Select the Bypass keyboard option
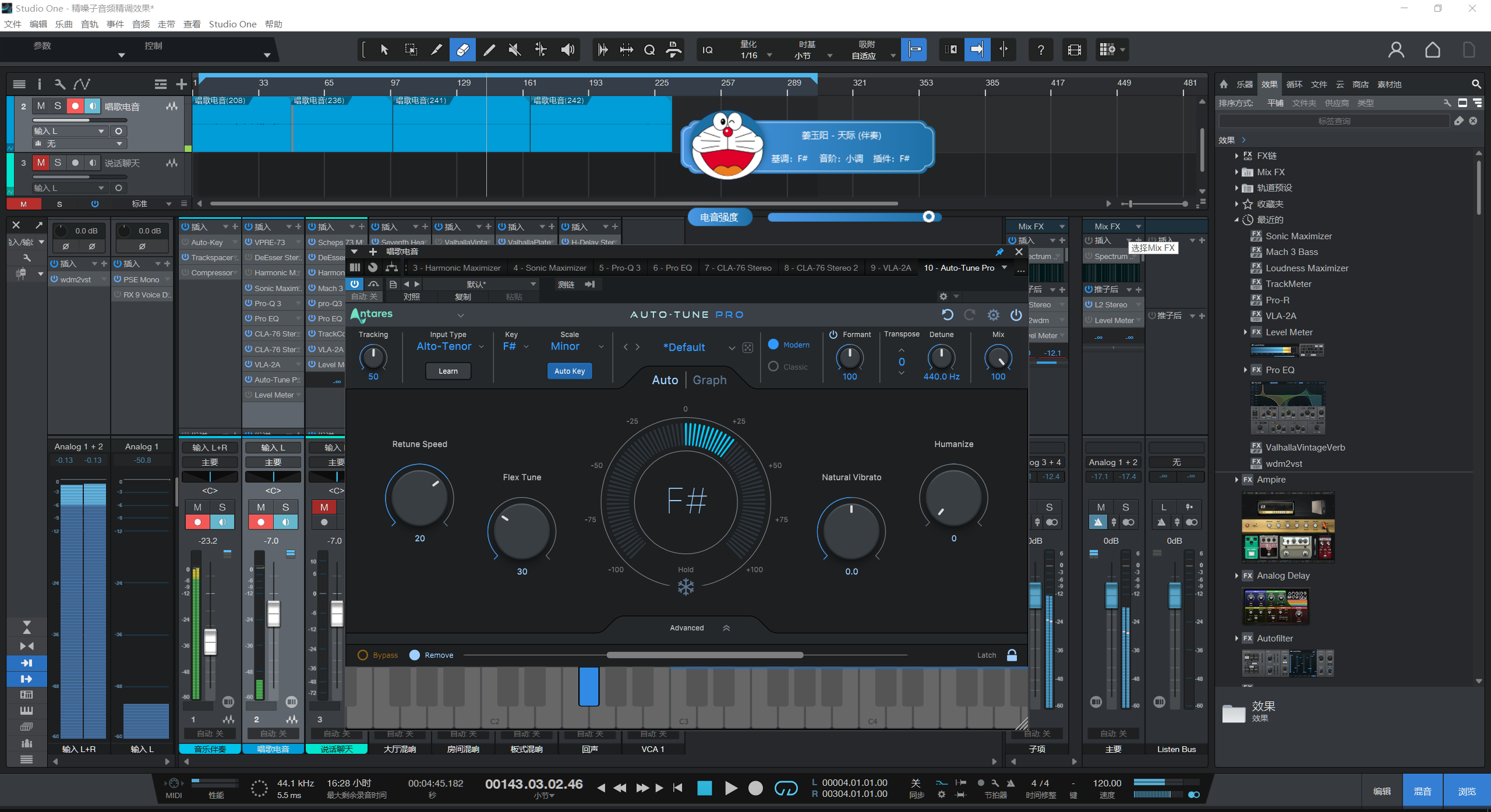This screenshot has height=812, width=1491. click(363, 655)
